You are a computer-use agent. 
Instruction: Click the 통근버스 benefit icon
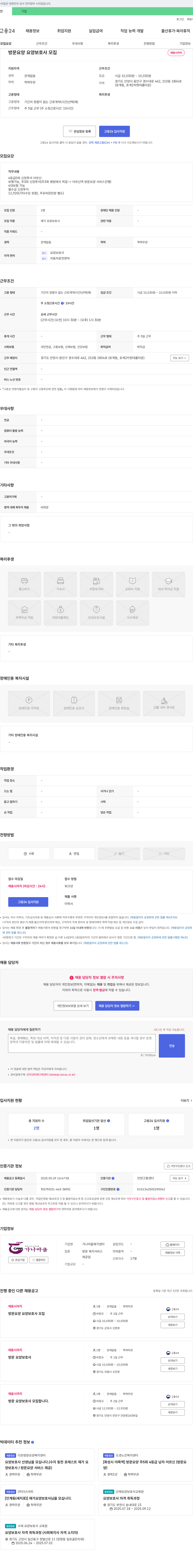click(x=25, y=584)
